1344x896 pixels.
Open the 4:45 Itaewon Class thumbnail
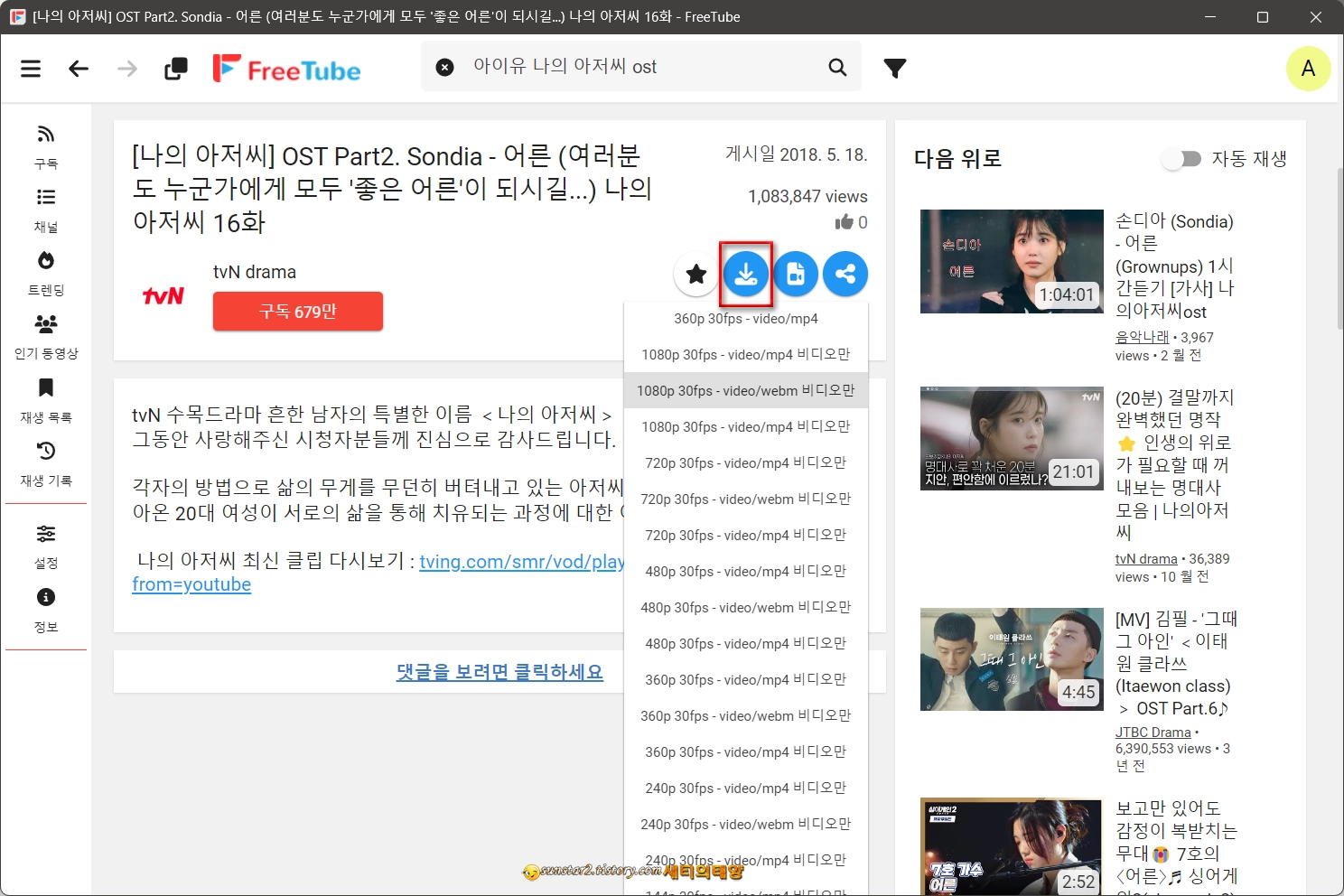(x=1012, y=659)
